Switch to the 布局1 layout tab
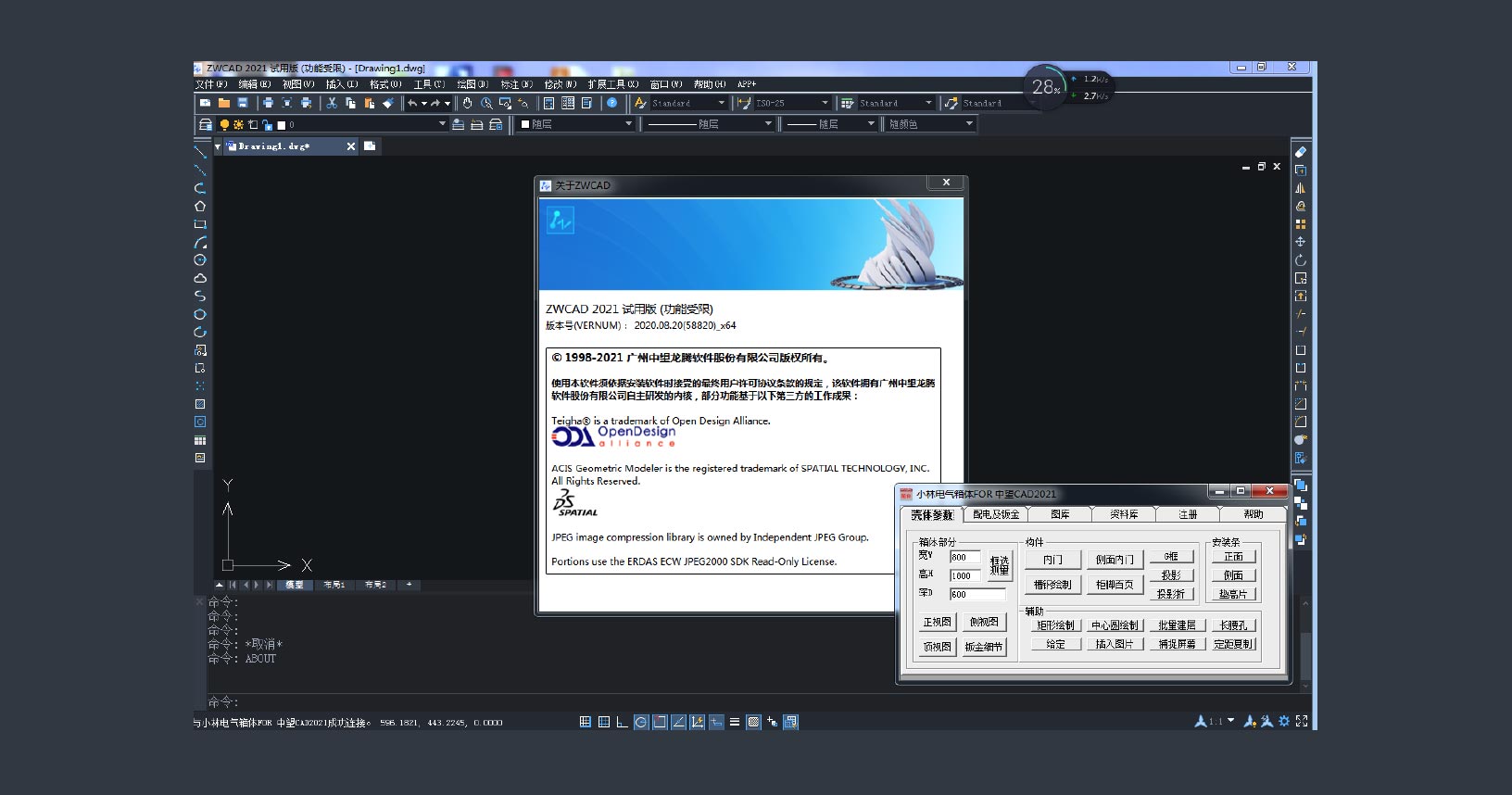Image resolution: width=1512 pixels, height=795 pixels. [334, 585]
